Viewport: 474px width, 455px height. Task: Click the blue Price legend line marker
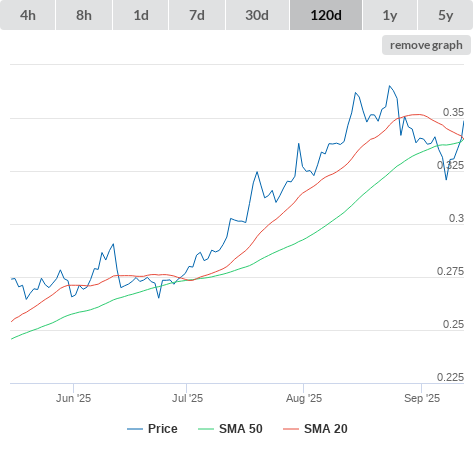pyautogui.click(x=135, y=429)
